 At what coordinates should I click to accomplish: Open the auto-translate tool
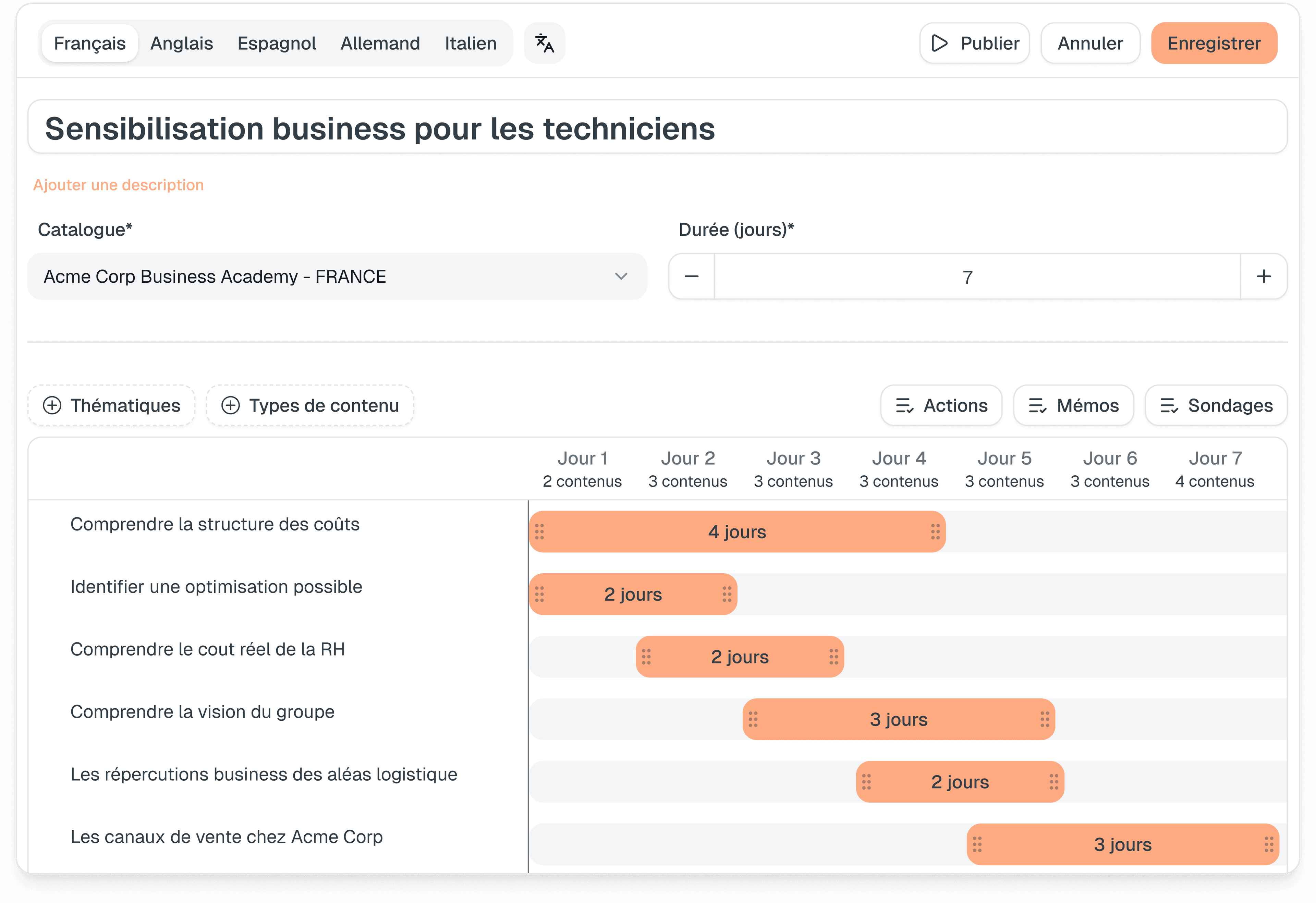pyautogui.click(x=544, y=42)
